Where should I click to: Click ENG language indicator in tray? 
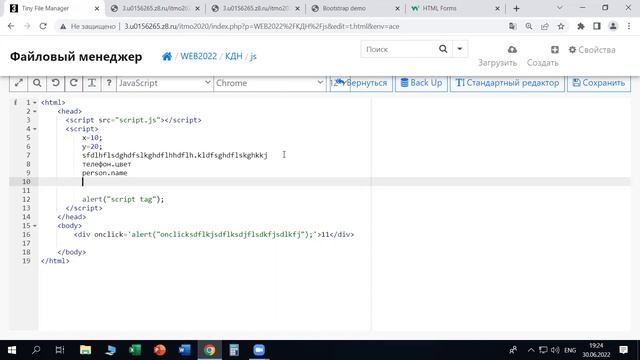click(x=570, y=350)
